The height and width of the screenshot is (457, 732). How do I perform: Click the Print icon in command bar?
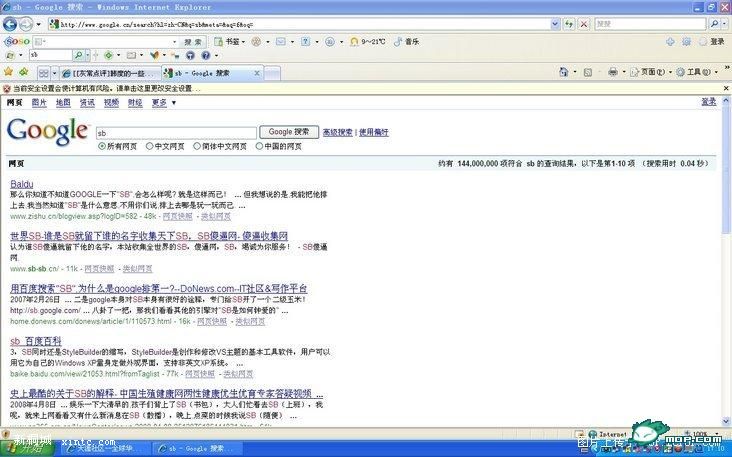tap(613, 72)
